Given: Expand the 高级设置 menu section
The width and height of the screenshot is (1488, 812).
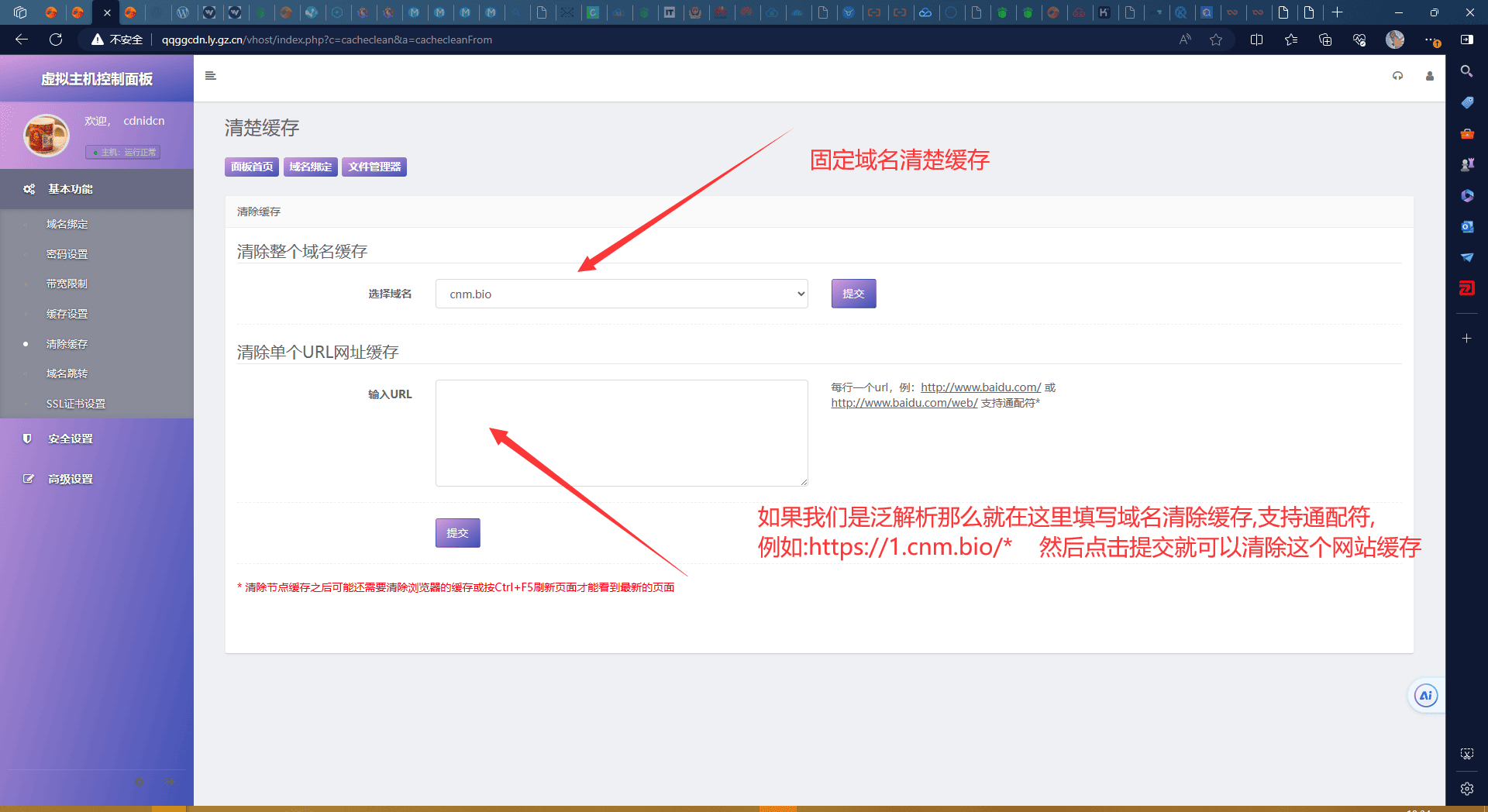Looking at the screenshot, I should coord(97,479).
